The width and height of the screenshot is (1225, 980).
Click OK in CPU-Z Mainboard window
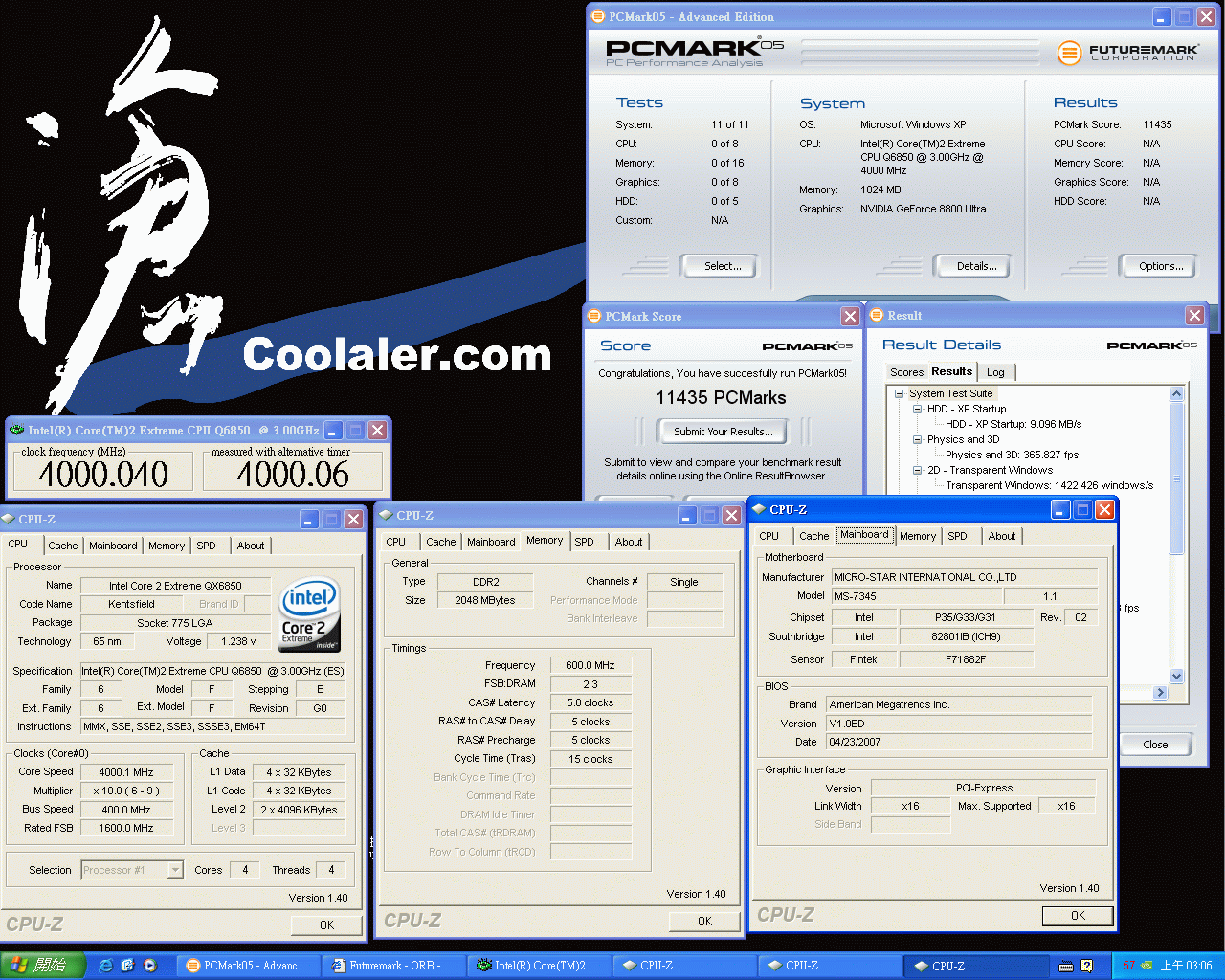pos(1078,916)
